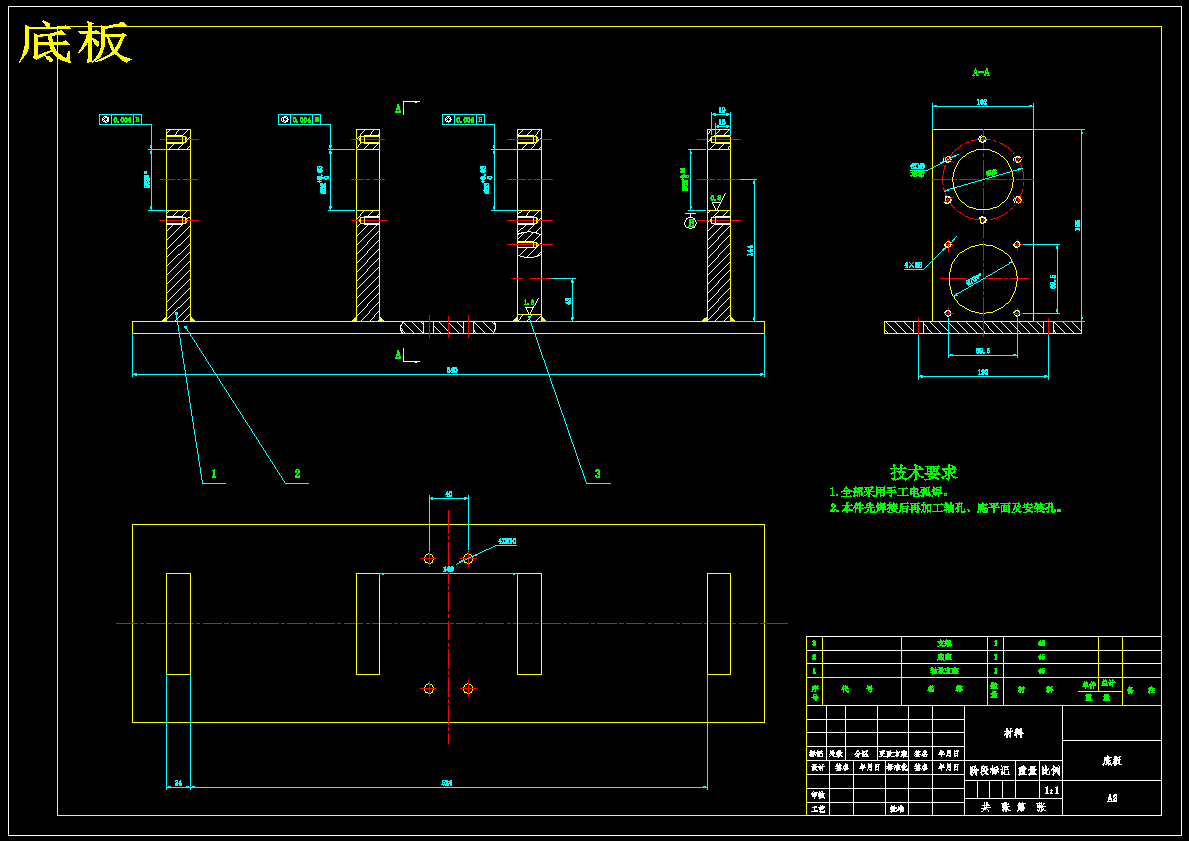Click the 底板 name in title block
Screen dimensions: 1189x841
(1112, 761)
